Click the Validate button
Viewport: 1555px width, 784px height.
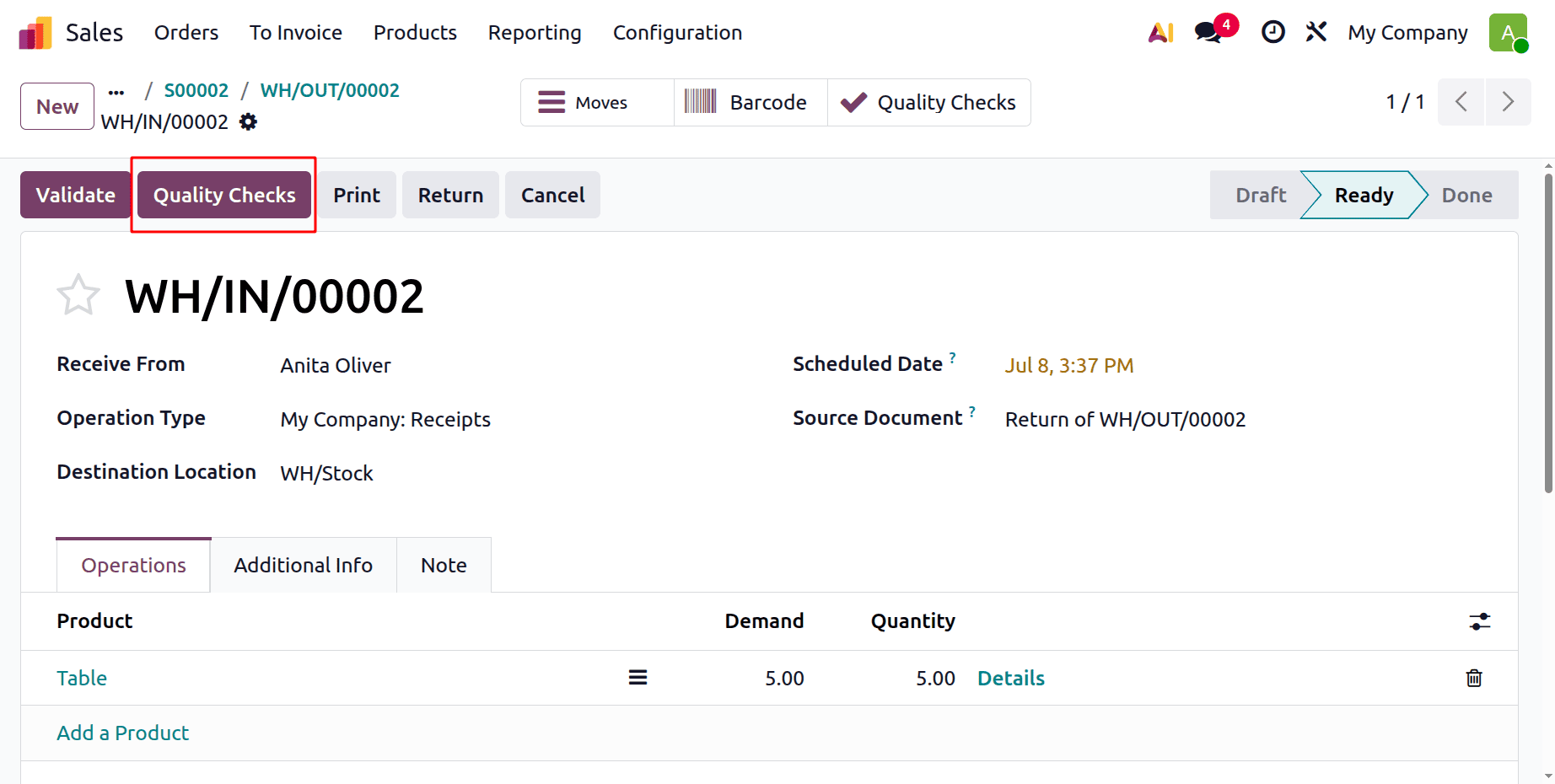76,195
